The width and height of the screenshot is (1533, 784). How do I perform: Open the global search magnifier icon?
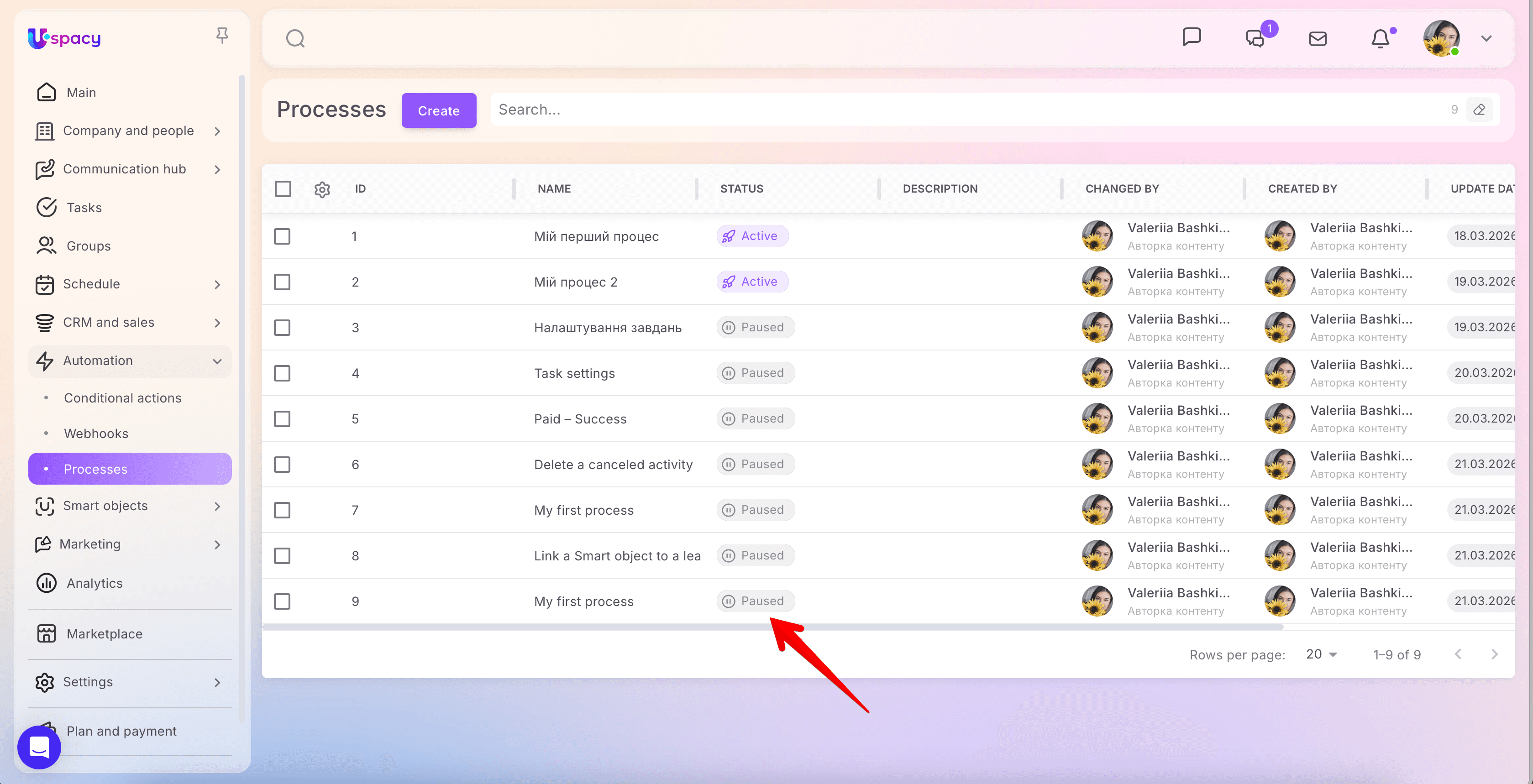[295, 39]
